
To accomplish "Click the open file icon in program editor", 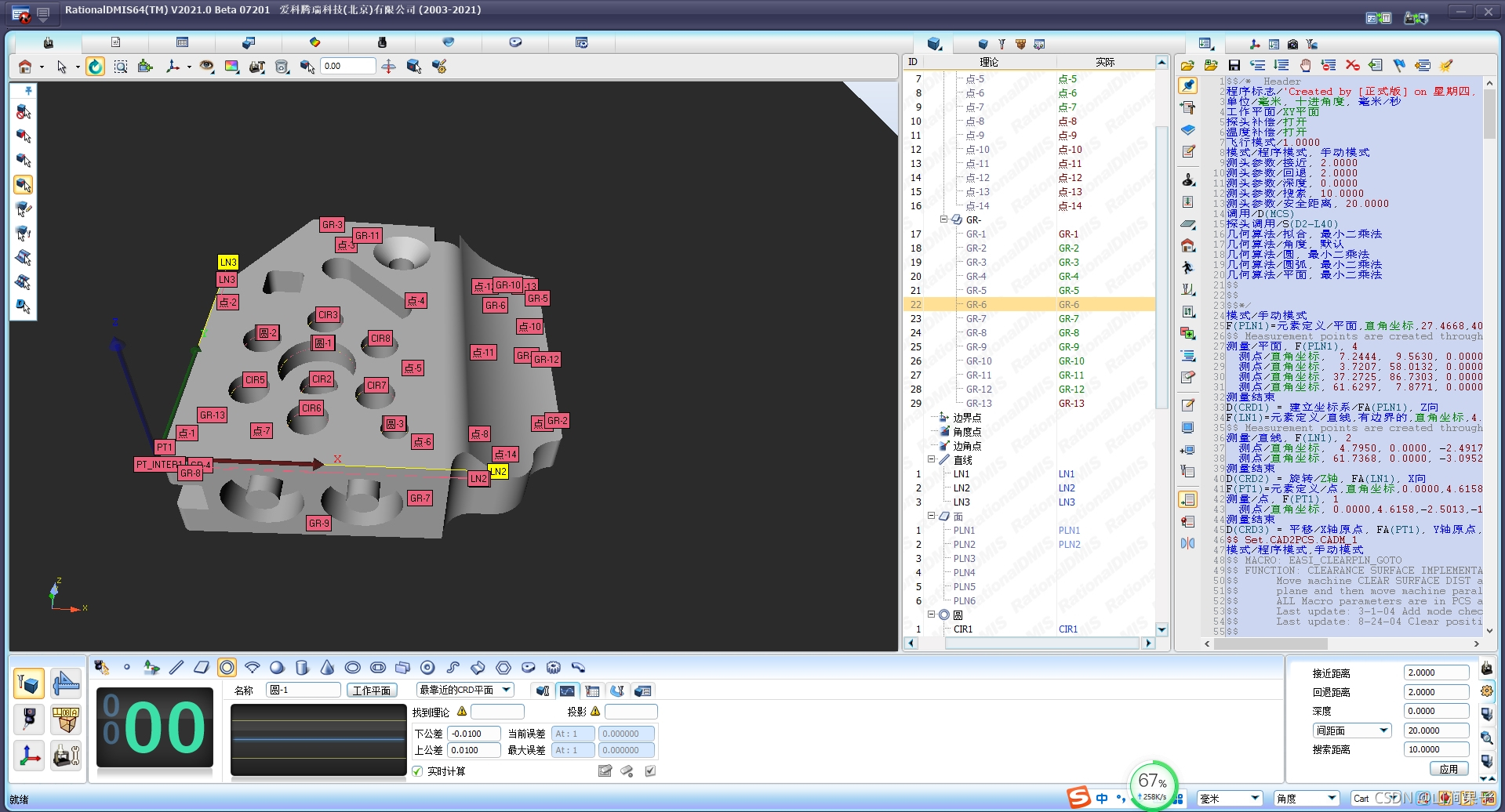I will click(1187, 65).
